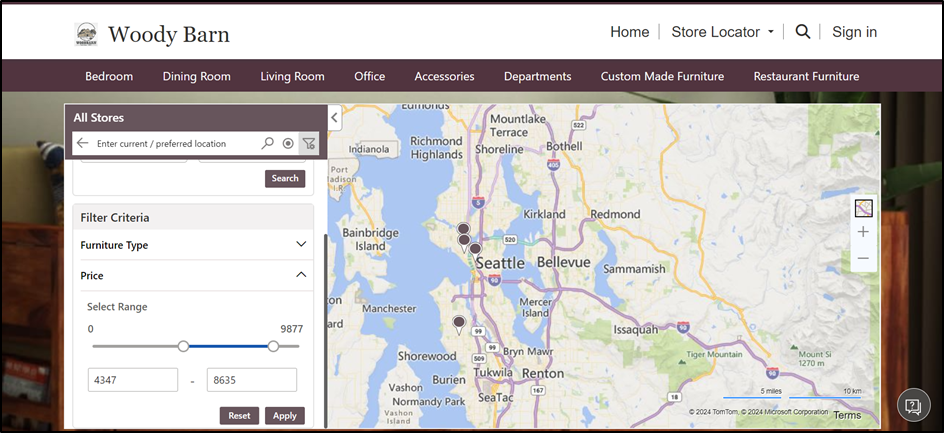Image resolution: width=944 pixels, height=433 pixels.
Task: Zoom in on the map
Action: coord(863,232)
